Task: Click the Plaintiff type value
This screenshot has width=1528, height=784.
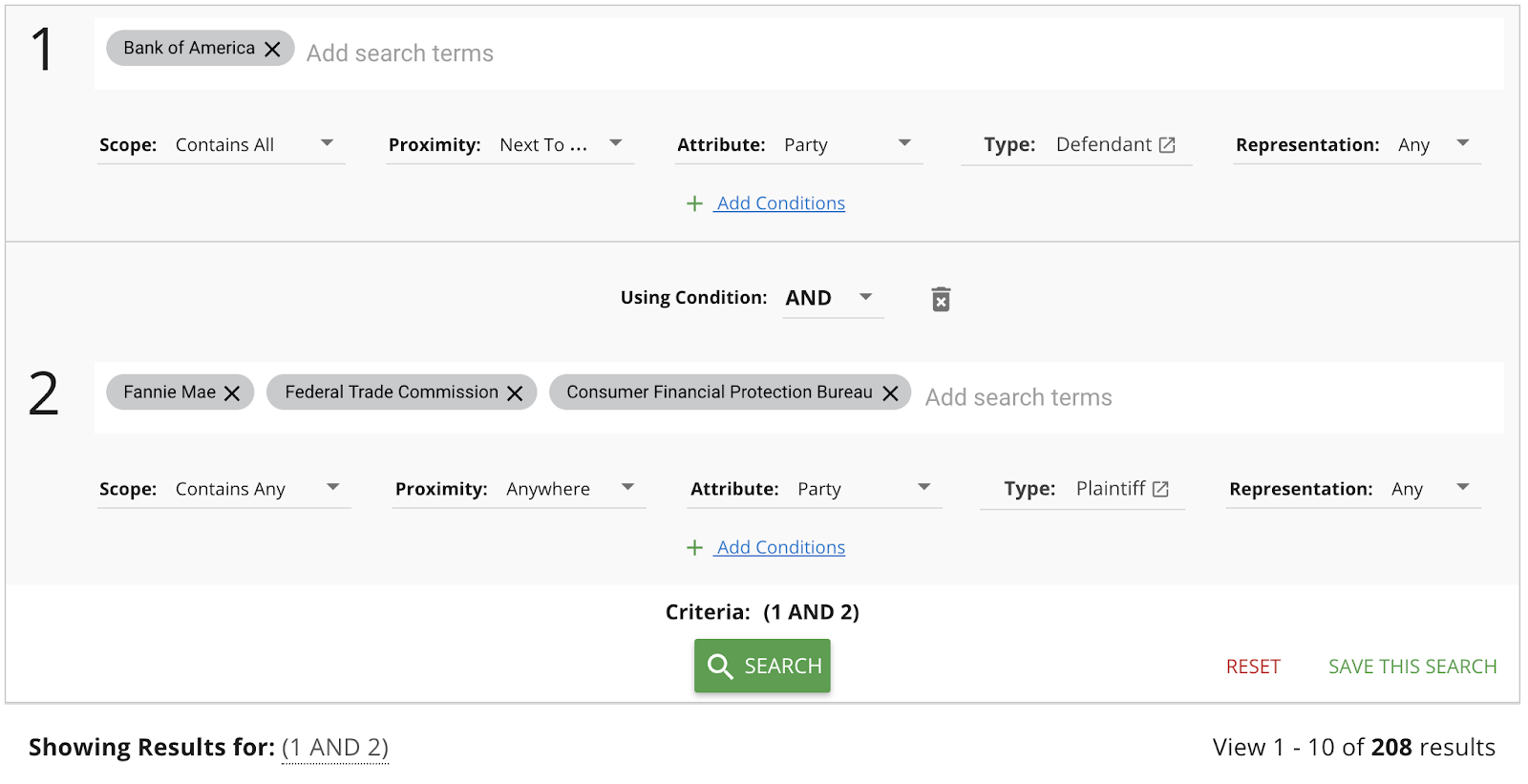Action: coord(1110,488)
